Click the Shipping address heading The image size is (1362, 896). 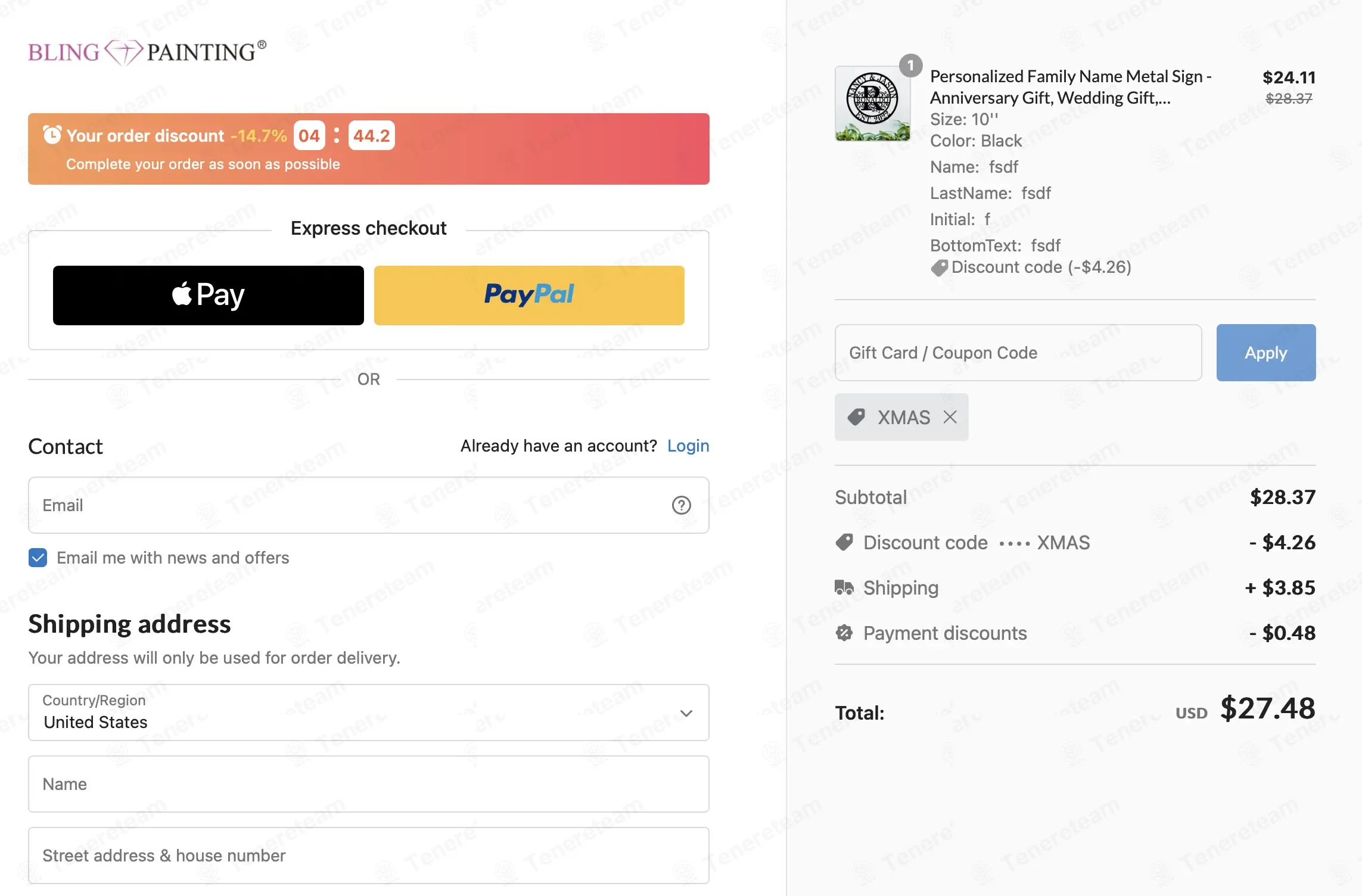(x=129, y=624)
